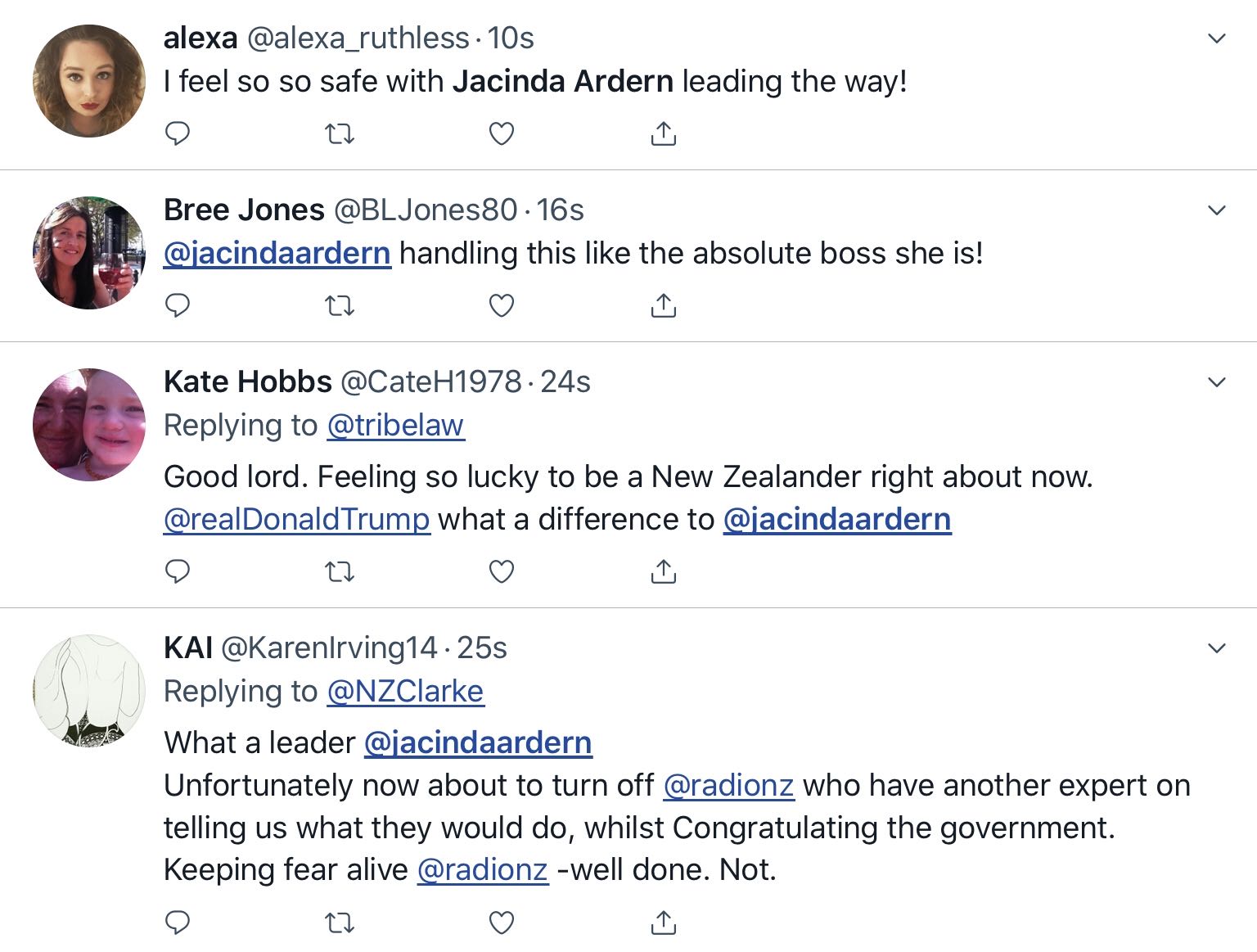Retweet alexa's Jacinda Ardern tweet

click(x=340, y=133)
